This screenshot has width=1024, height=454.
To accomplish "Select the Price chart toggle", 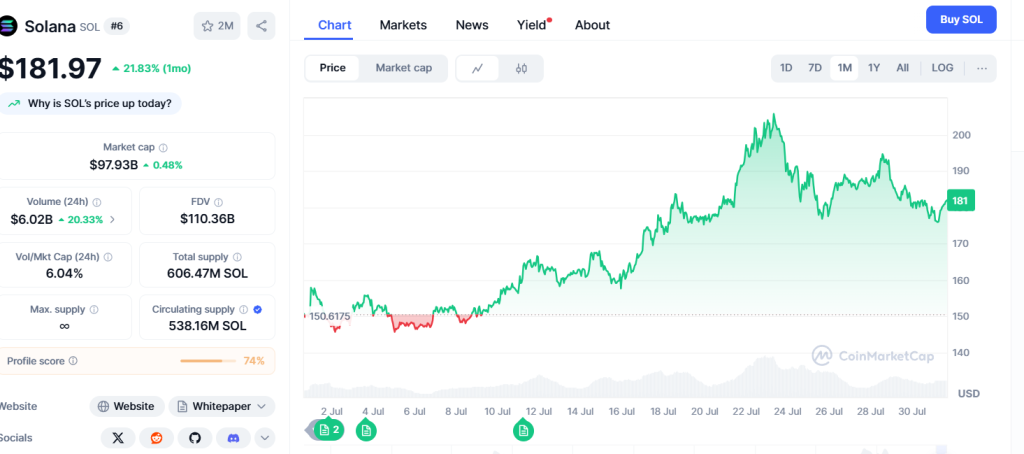I will pyautogui.click(x=332, y=68).
